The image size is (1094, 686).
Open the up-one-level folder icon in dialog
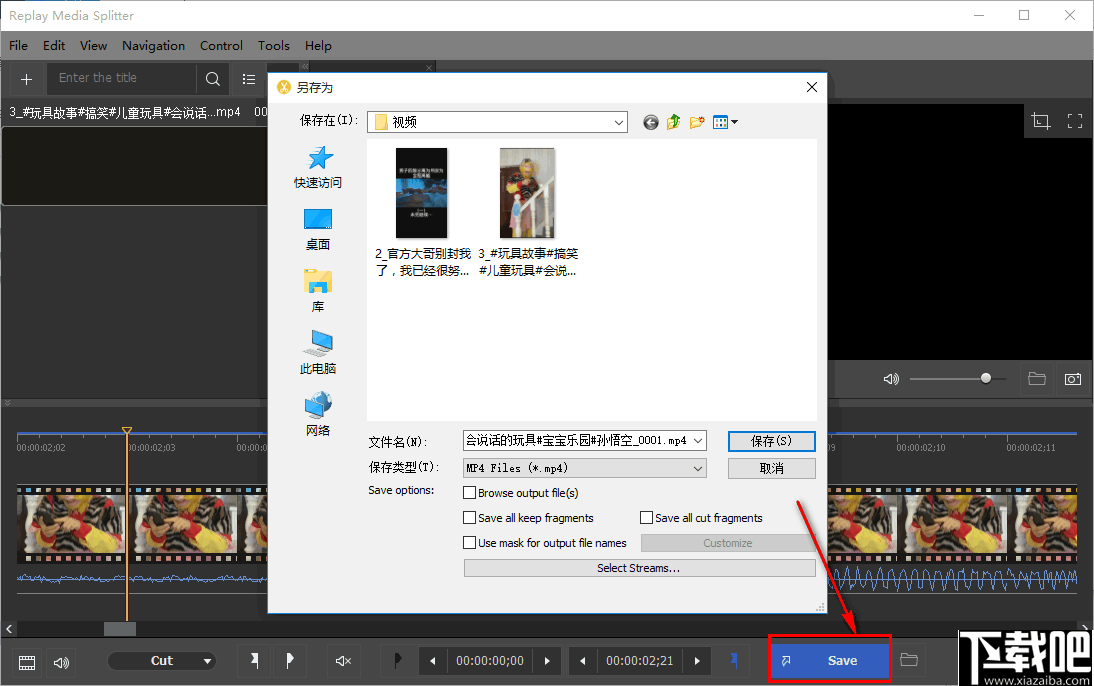pyautogui.click(x=673, y=122)
